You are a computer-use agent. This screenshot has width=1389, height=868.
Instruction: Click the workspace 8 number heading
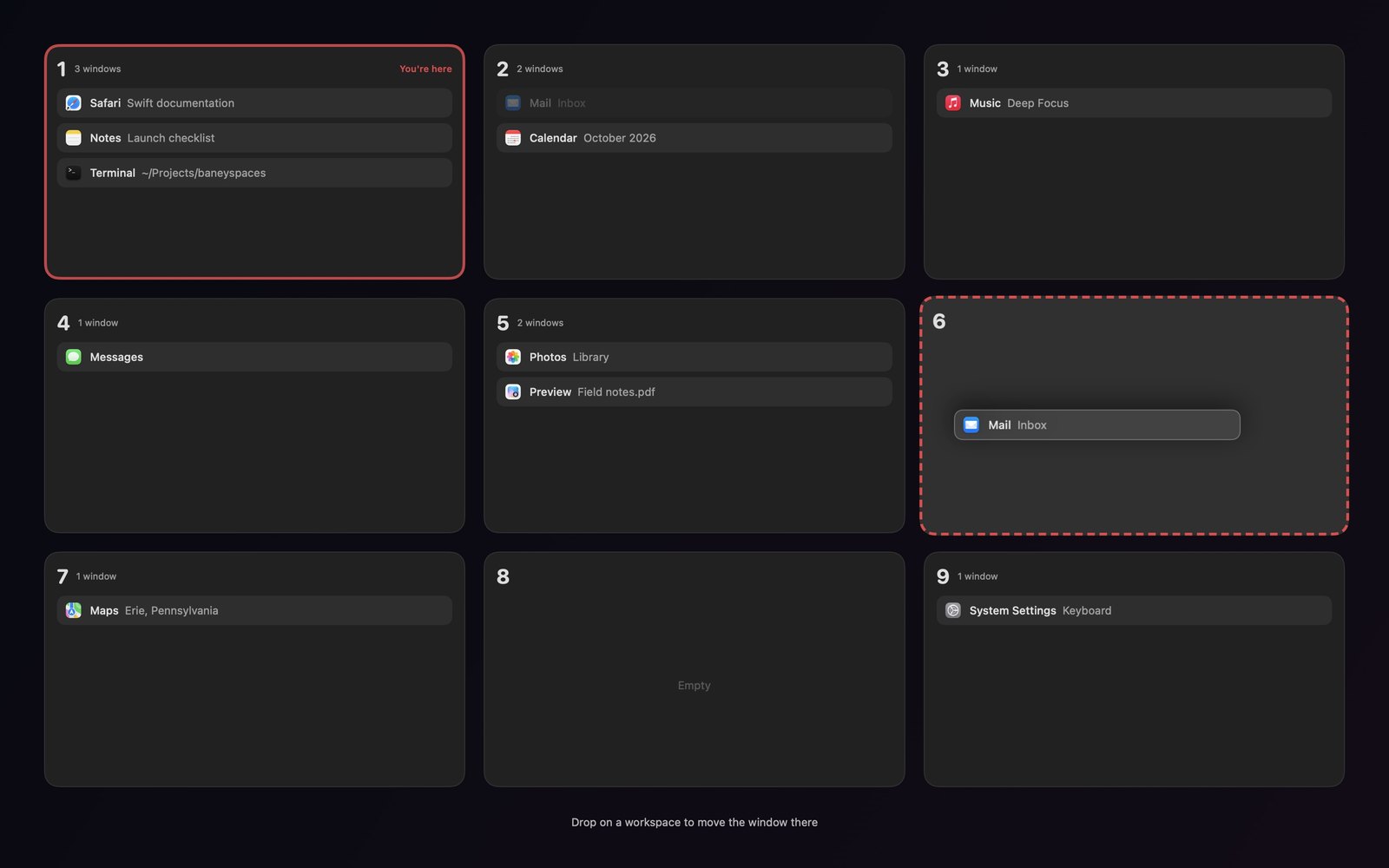coord(503,576)
